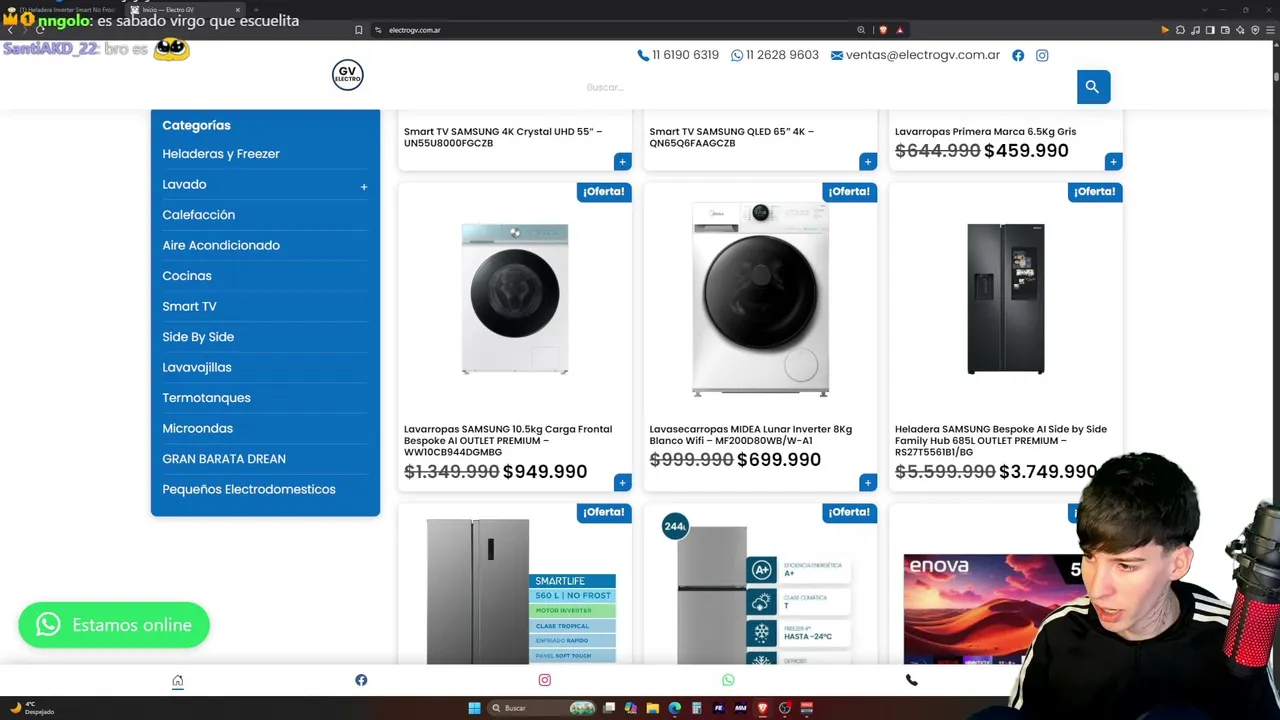Add the Samsung 55" Crystal UHD TV with plus button
Screen dimensions: 1280x720
coord(622,162)
